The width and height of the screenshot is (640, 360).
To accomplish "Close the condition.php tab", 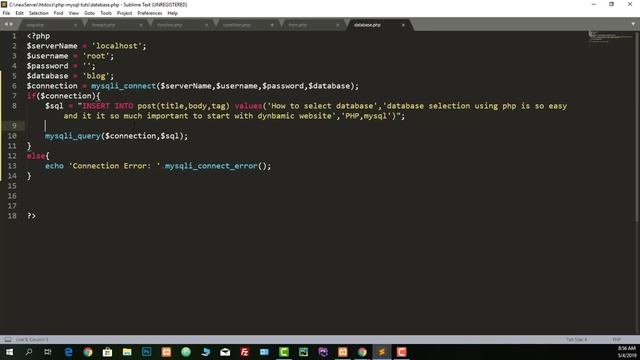I will [272, 25].
